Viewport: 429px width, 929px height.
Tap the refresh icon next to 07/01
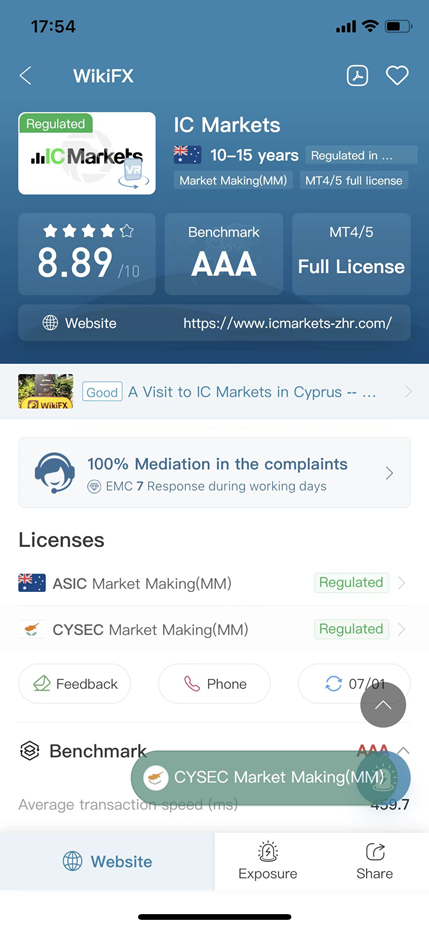point(334,684)
